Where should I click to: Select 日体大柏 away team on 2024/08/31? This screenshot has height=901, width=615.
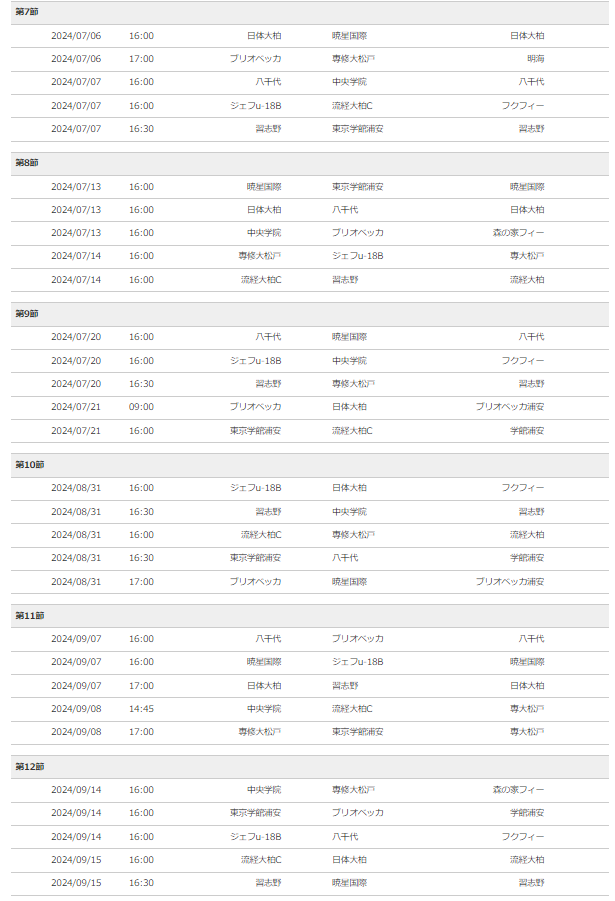coord(349,488)
